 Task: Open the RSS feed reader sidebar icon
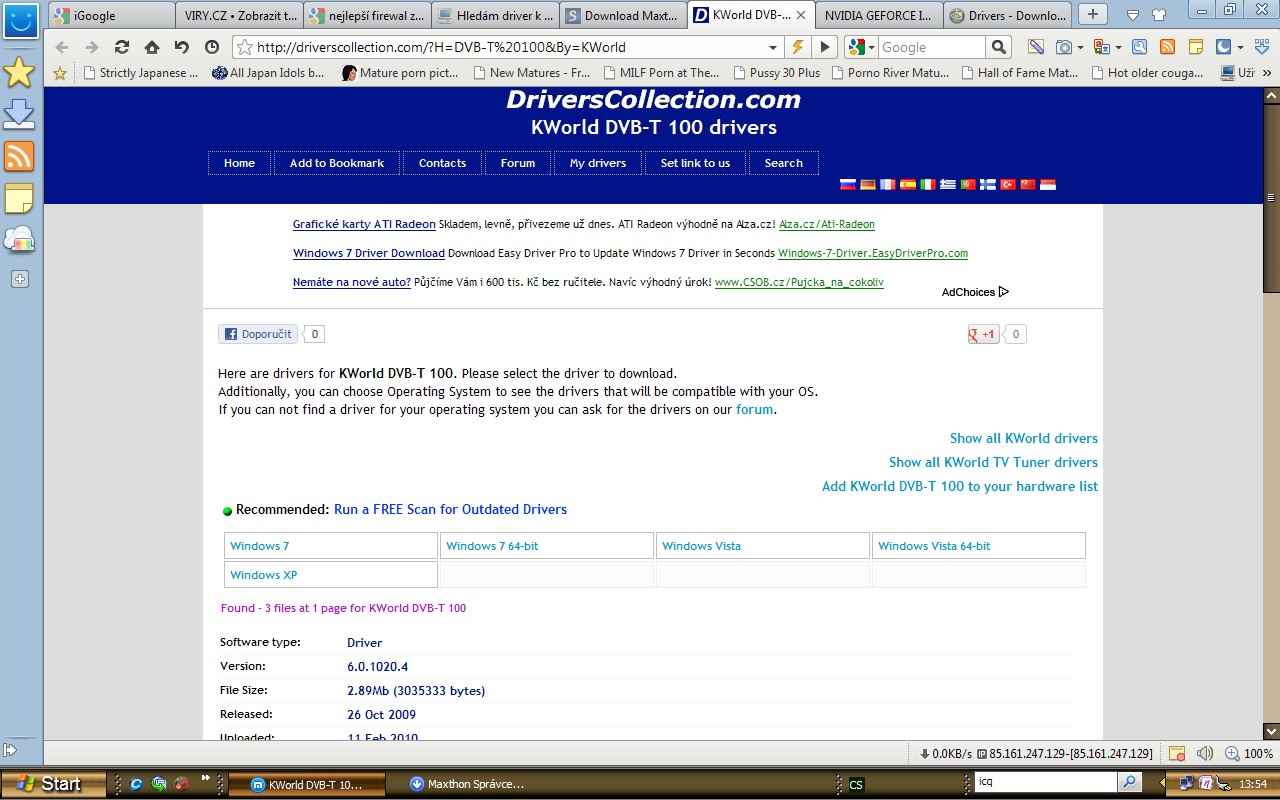19,156
